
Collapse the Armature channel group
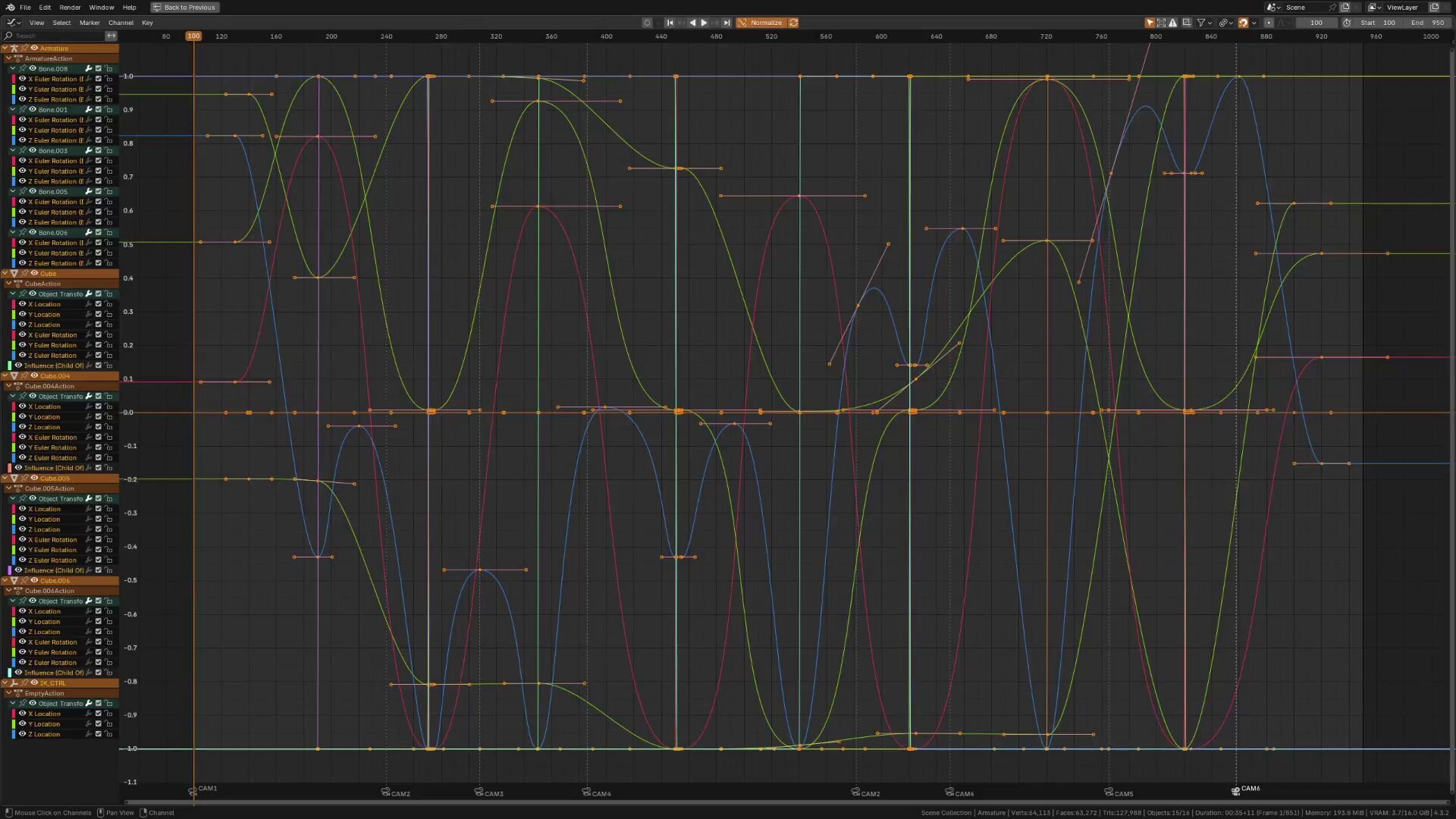5,48
